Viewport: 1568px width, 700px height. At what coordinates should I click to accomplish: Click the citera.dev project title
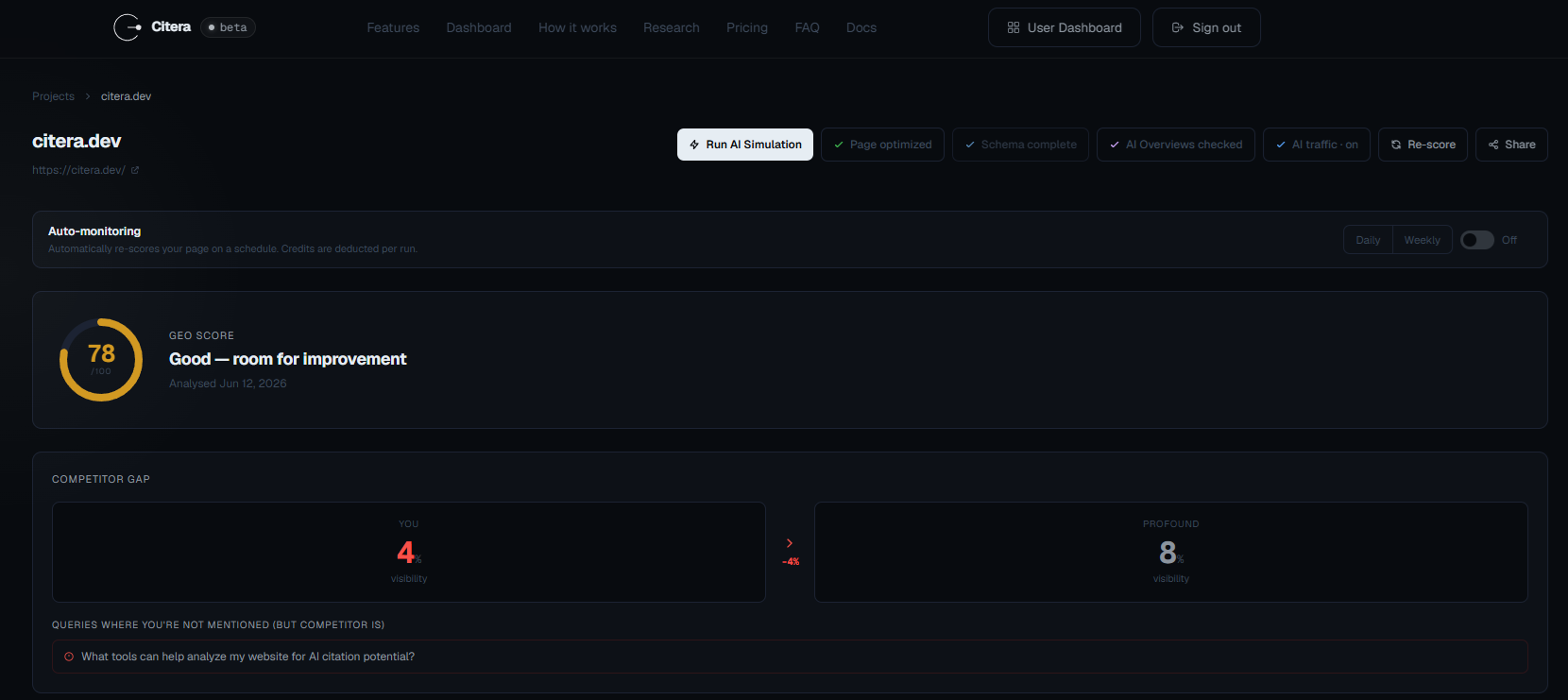(77, 142)
